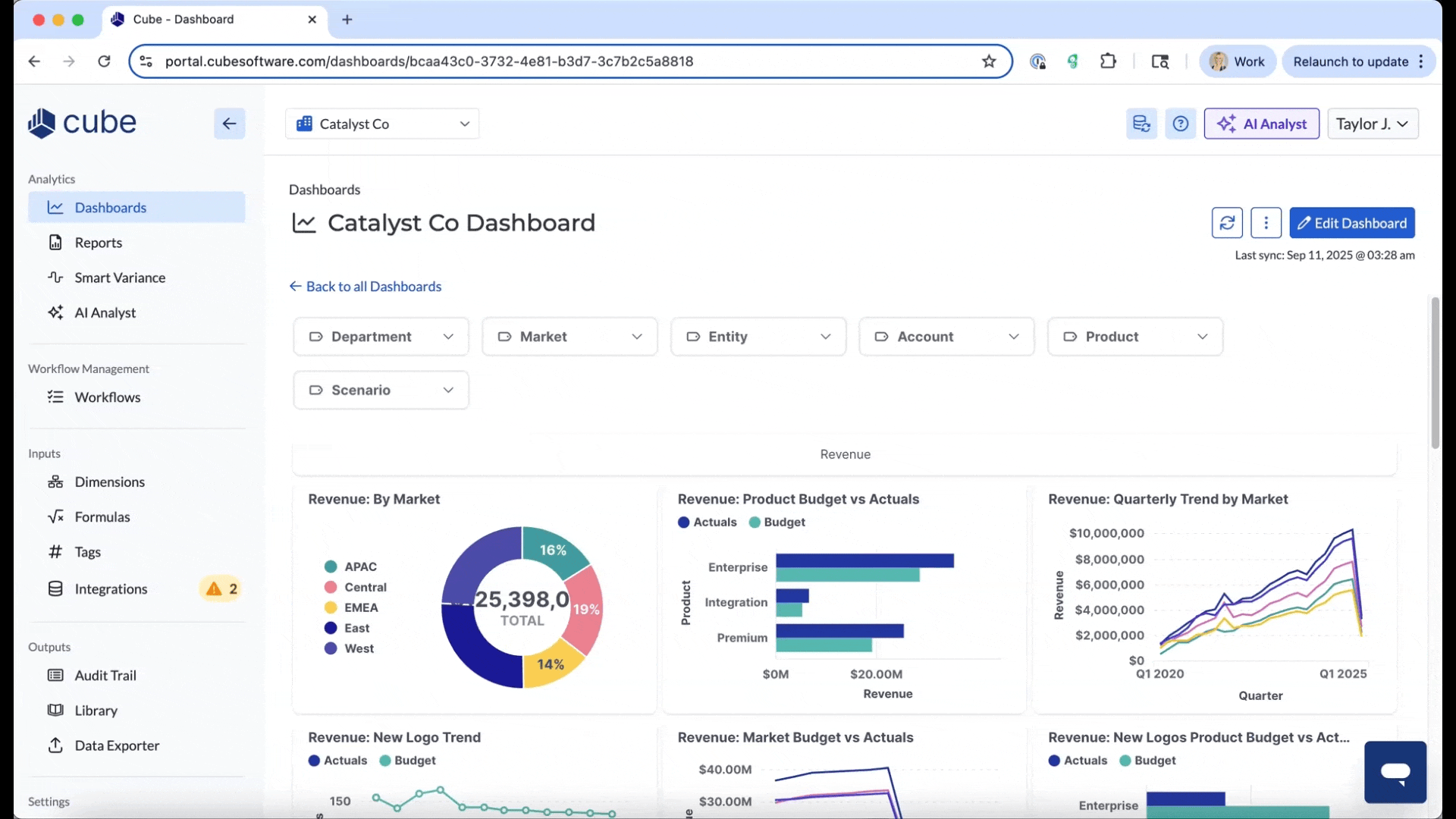The width and height of the screenshot is (1456, 819).
Task: Open the Audit Trail sidebar item
Action: (105, 676)
